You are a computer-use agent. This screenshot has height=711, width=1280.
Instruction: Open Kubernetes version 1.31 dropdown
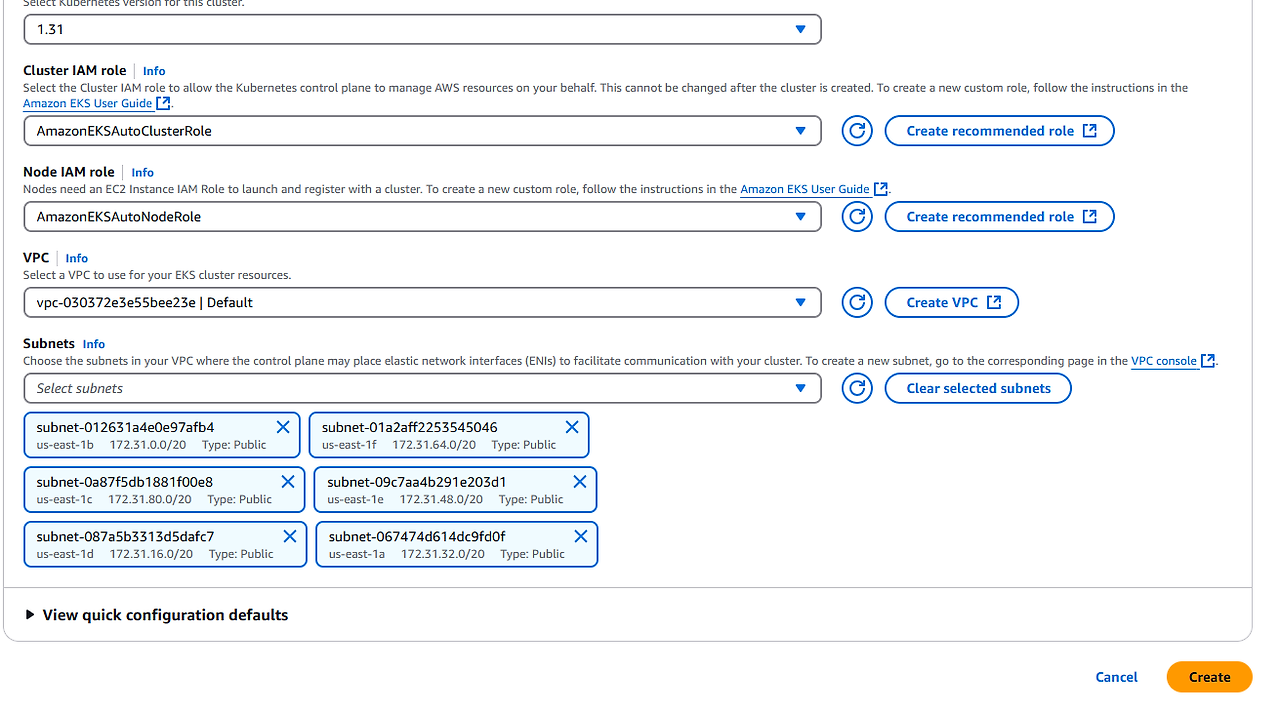pos(422,29)
